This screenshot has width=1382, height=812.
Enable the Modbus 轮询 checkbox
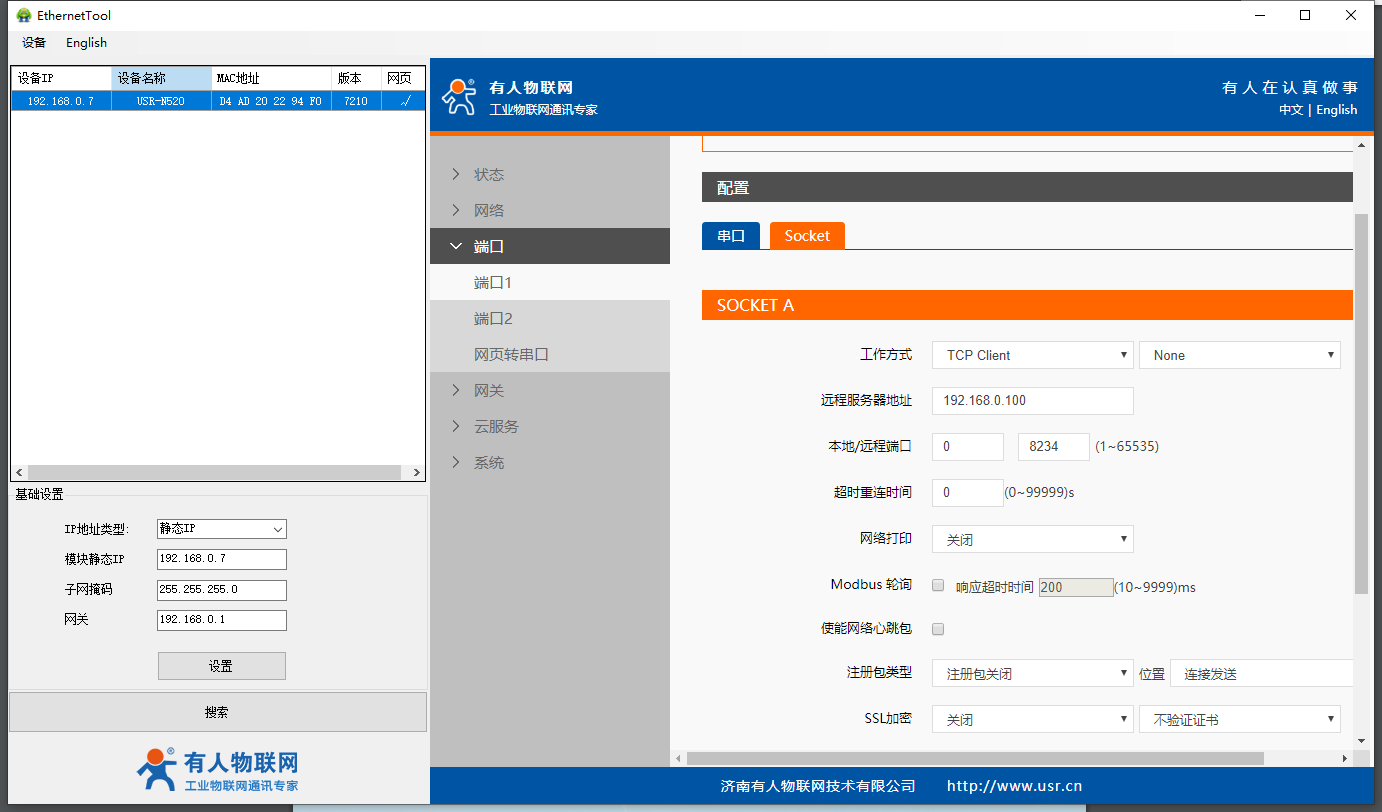point(938,586)
